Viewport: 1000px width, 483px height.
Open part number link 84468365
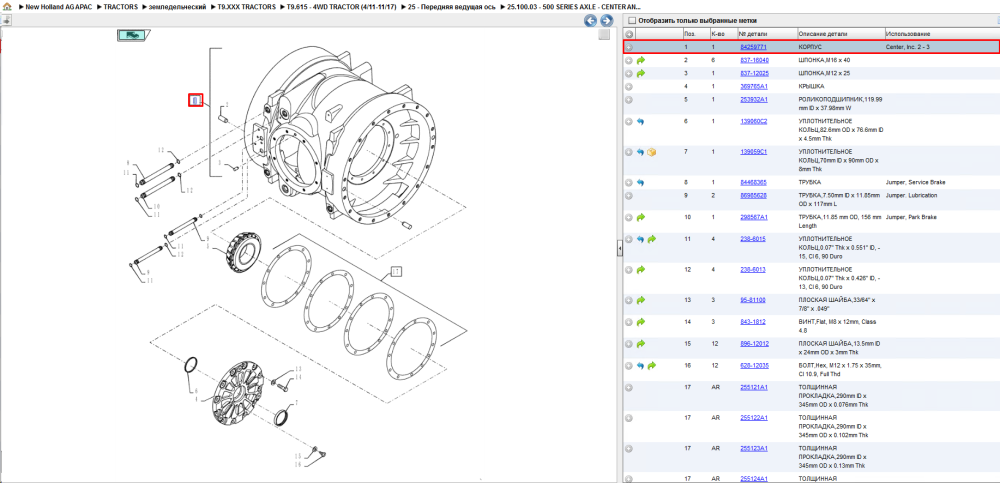[753, 182]
